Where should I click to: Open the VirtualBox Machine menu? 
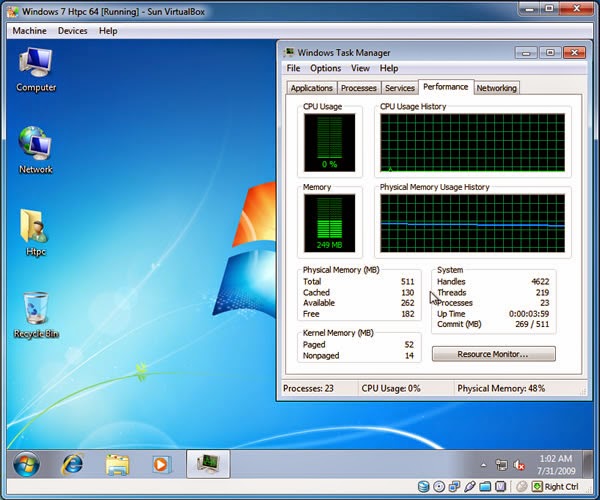point(29,31)
